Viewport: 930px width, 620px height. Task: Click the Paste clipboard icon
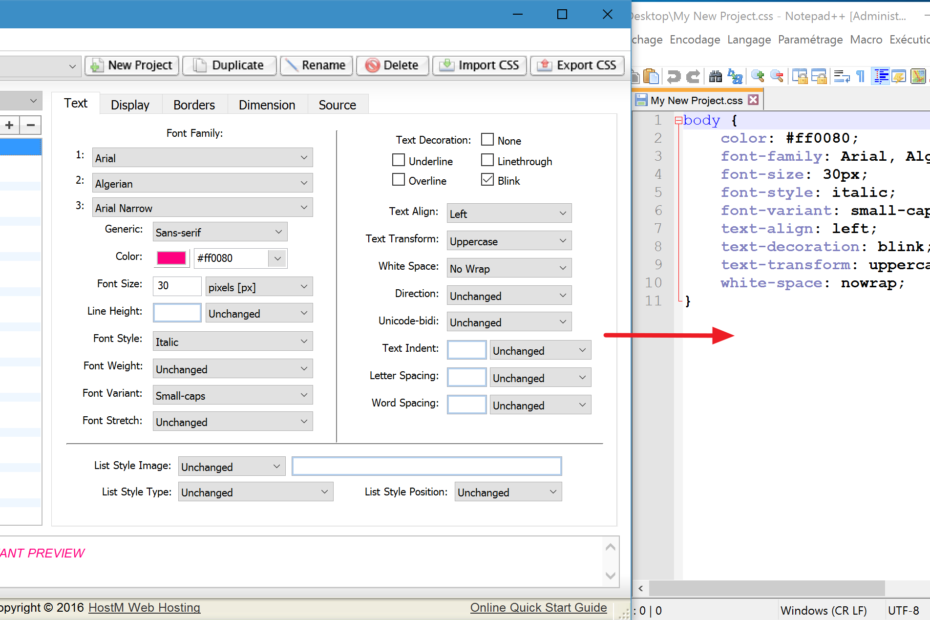click(x=651, y=76)
